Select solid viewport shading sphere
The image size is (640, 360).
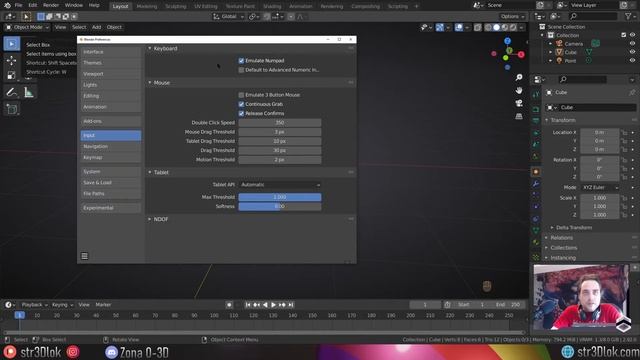(496, 27)
